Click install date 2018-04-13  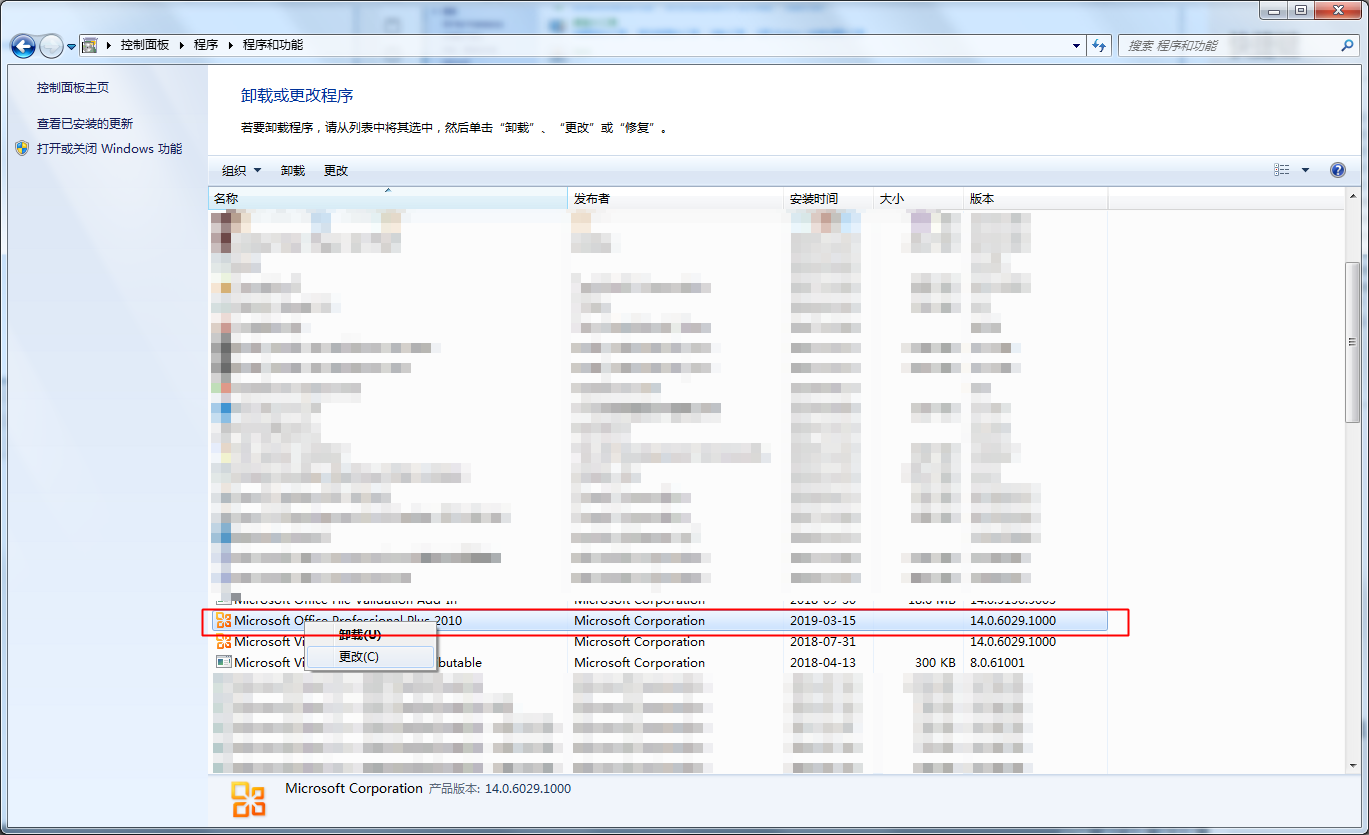[x=823, y=663]
